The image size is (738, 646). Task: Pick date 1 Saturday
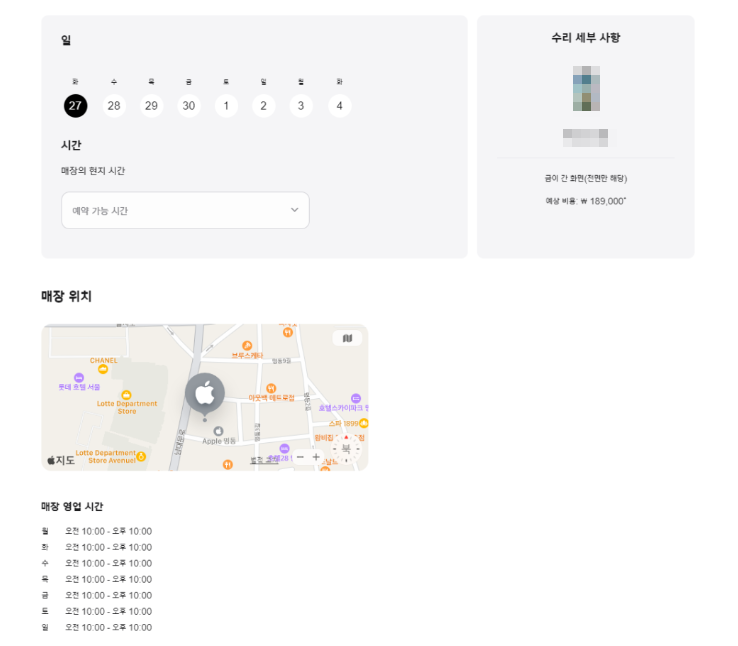[x=226, y=106]
